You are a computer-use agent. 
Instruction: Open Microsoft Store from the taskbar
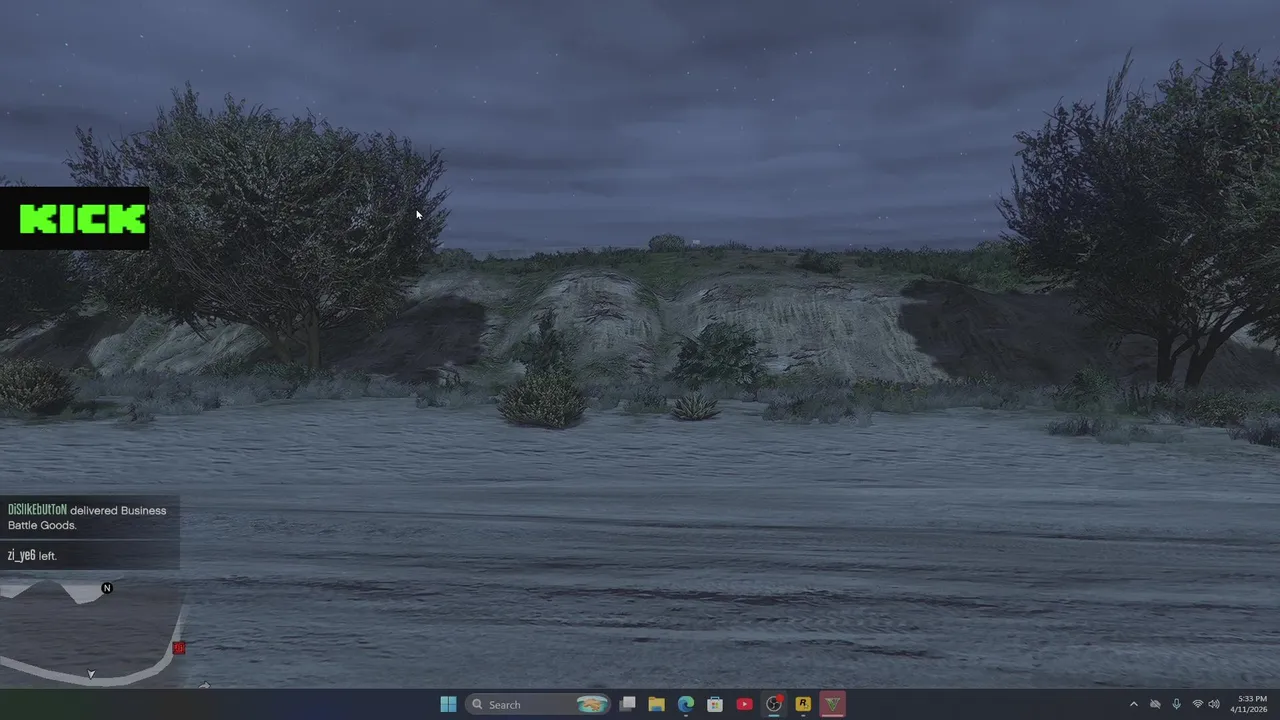[x=715, y=704]
